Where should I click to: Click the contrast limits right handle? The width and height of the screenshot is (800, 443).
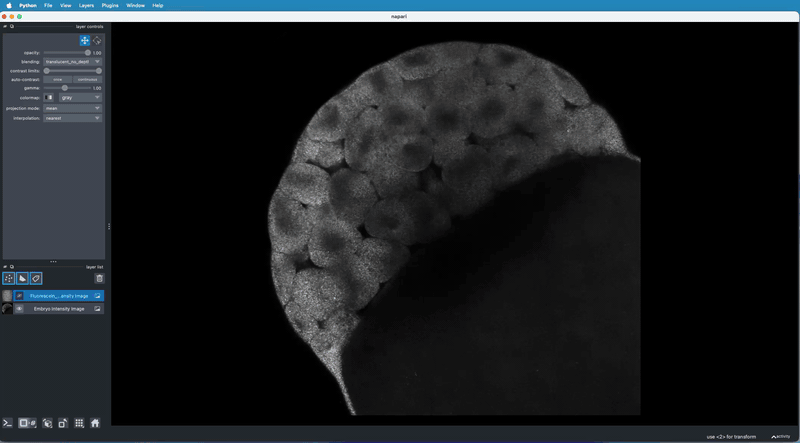[98, 71]
